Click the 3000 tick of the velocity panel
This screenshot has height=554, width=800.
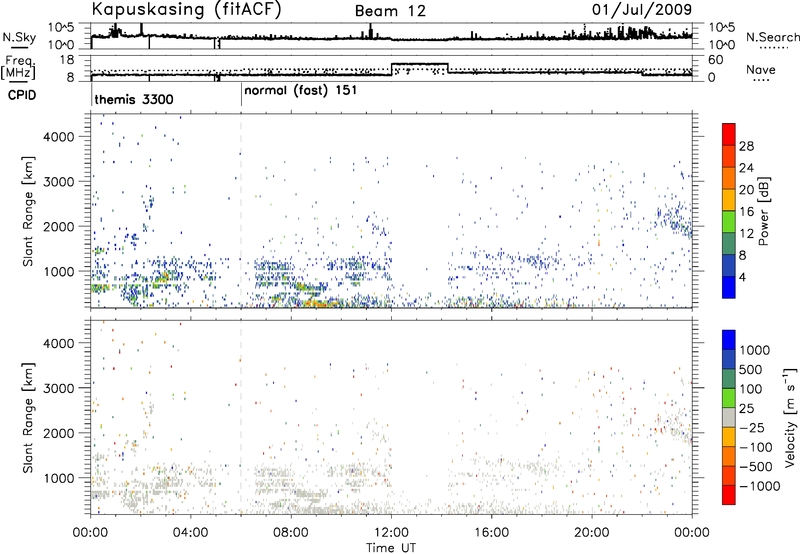click(x=58, y=388)
